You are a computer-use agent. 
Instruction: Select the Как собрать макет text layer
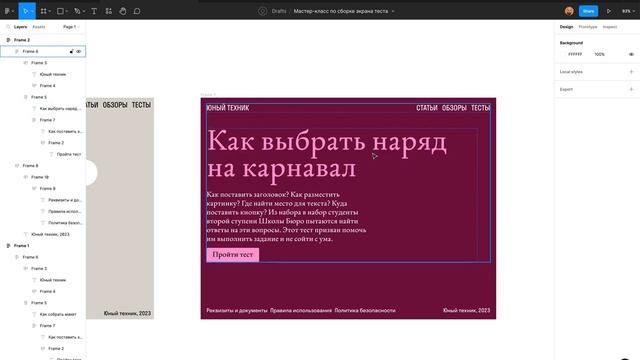coord(43,314)
